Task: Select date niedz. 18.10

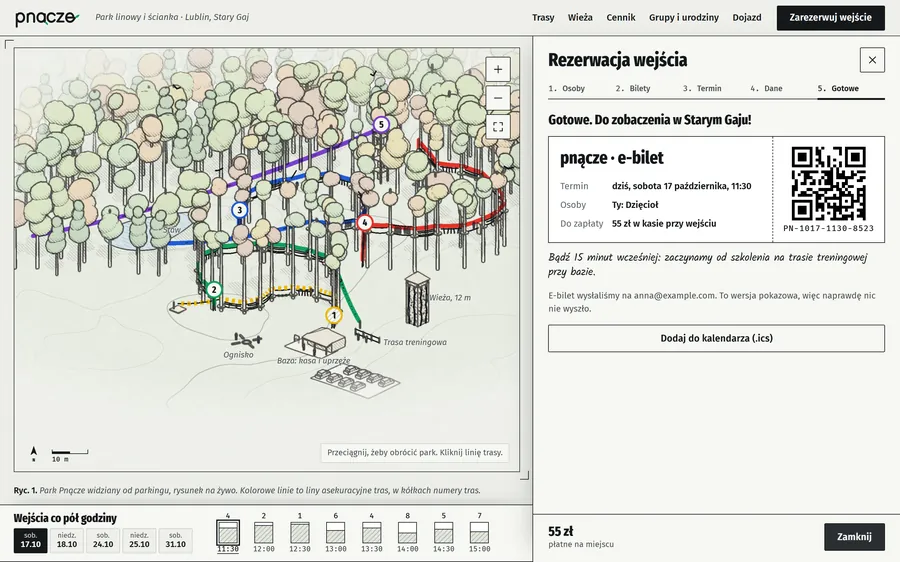Action: pyautogui.click(x=67, y=540)
